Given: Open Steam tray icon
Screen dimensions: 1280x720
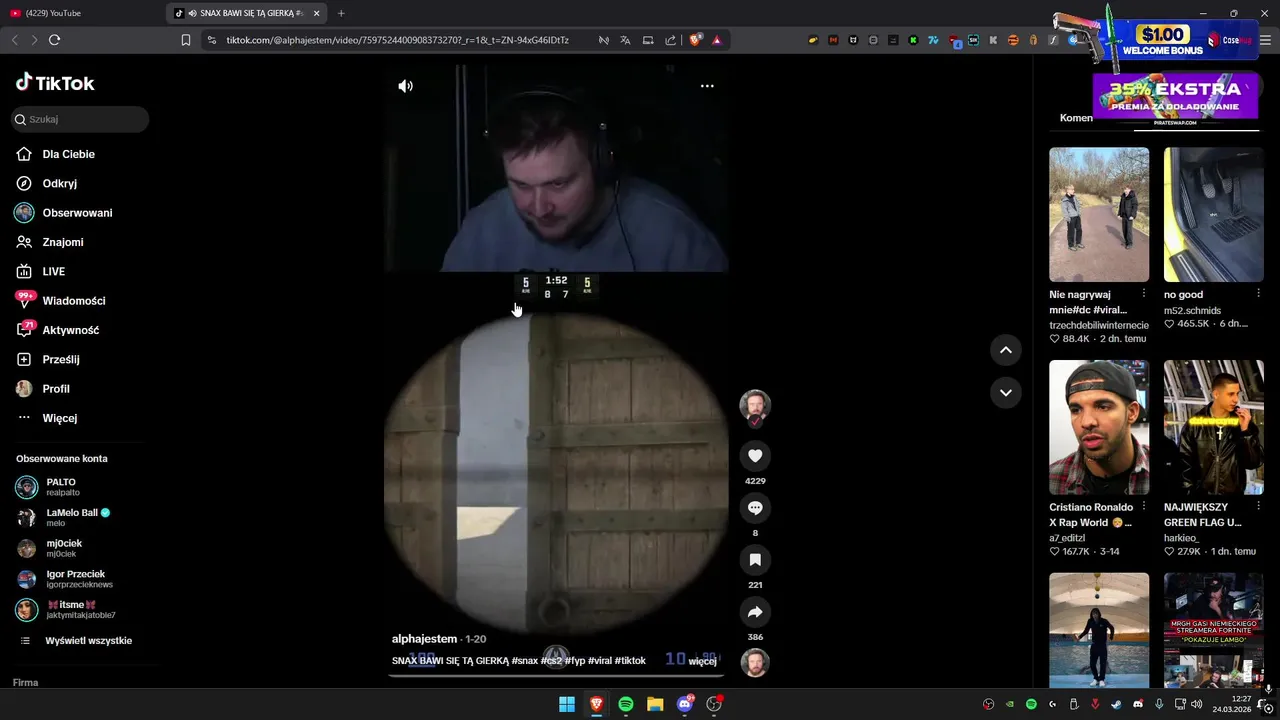Looking at the screenshot, I should [1117, 704].
